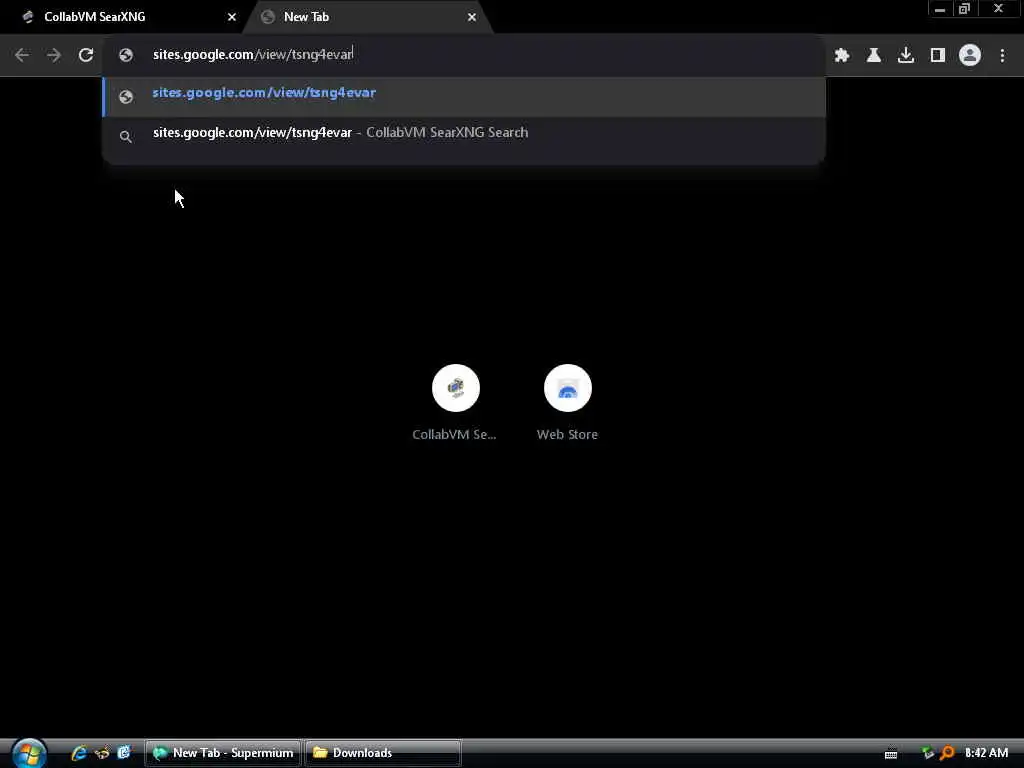Click the magnifier icon beside search suggestion
The height and width of the screenshot is (768, 1024).
126,136
